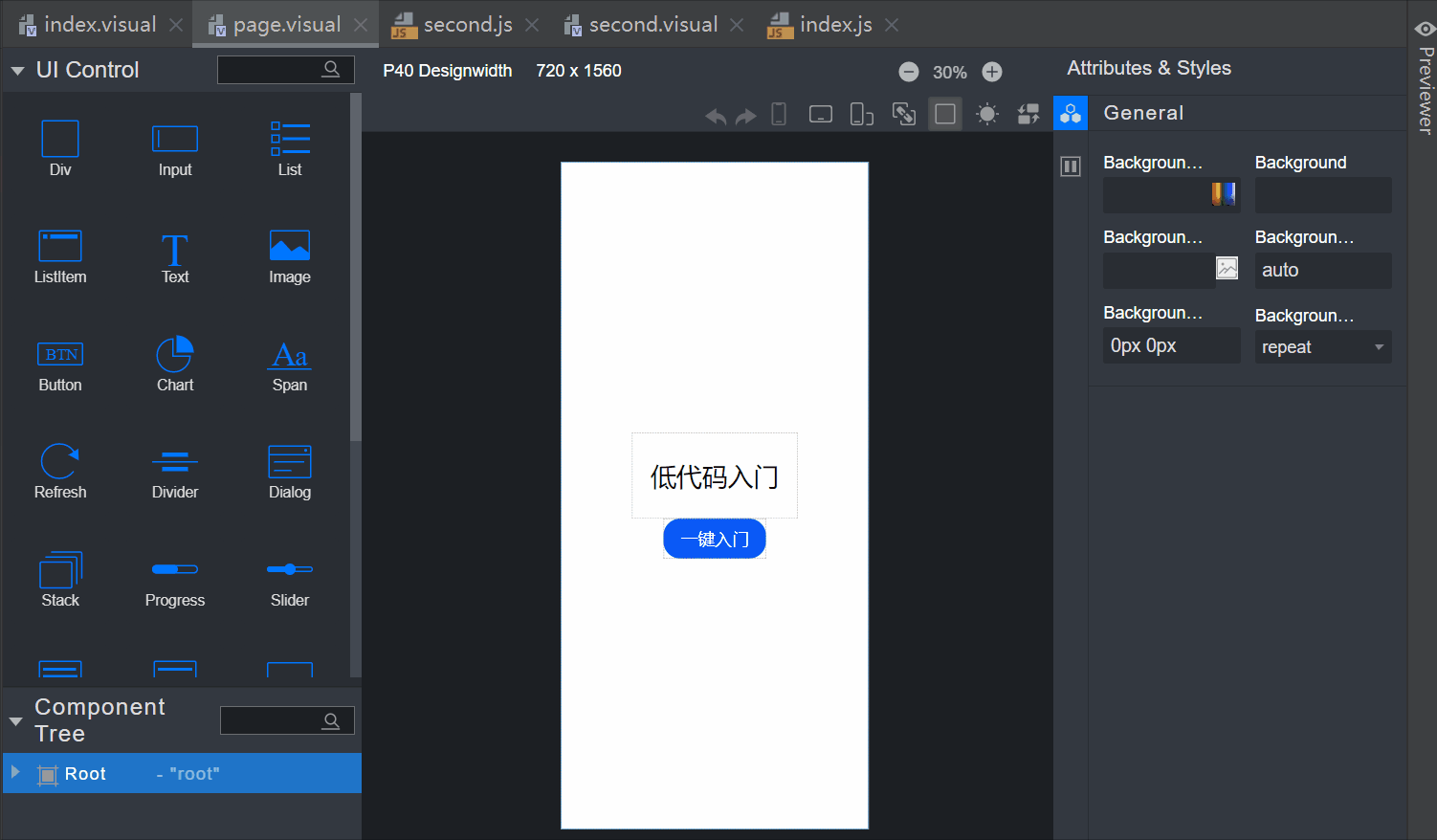Click the UI Control panel scrollbar
Image resolution: width=1437 pixels, height=840 pixels.
(356, 268)
